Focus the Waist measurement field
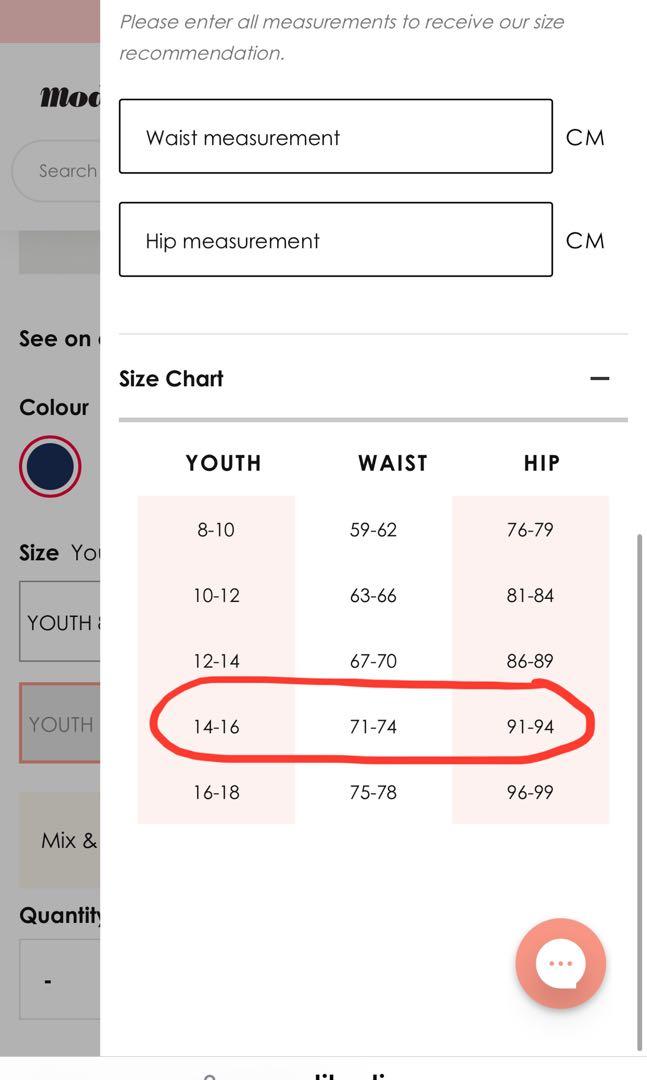 pyautogui.click(x=335, y=137)
